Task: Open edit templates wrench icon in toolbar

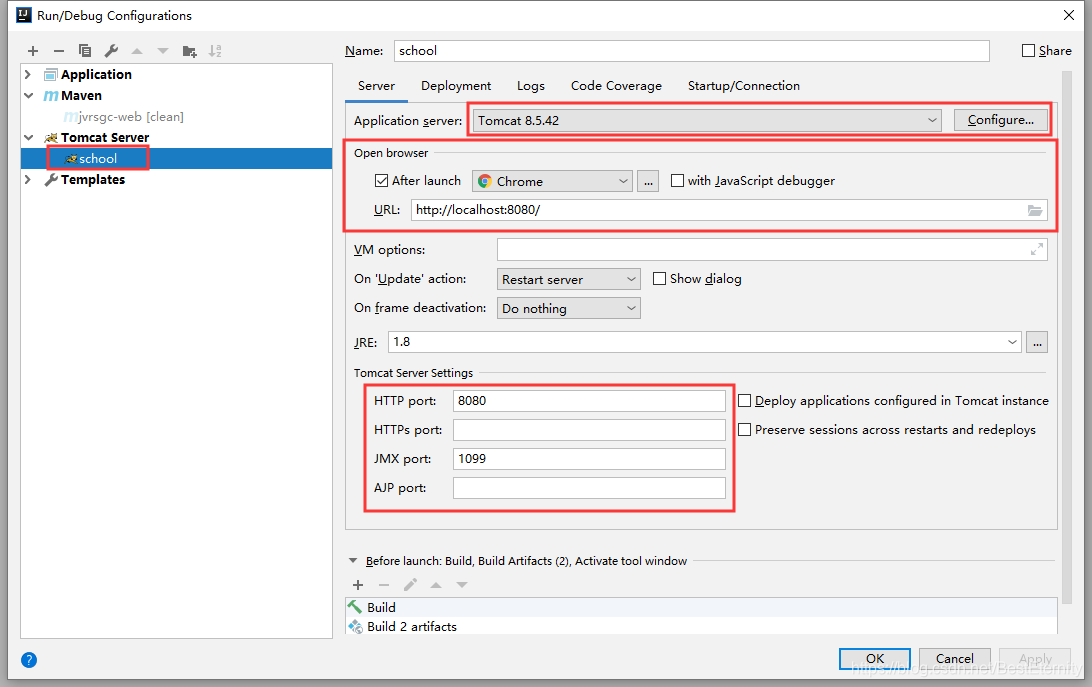Action: coord(111,51)
